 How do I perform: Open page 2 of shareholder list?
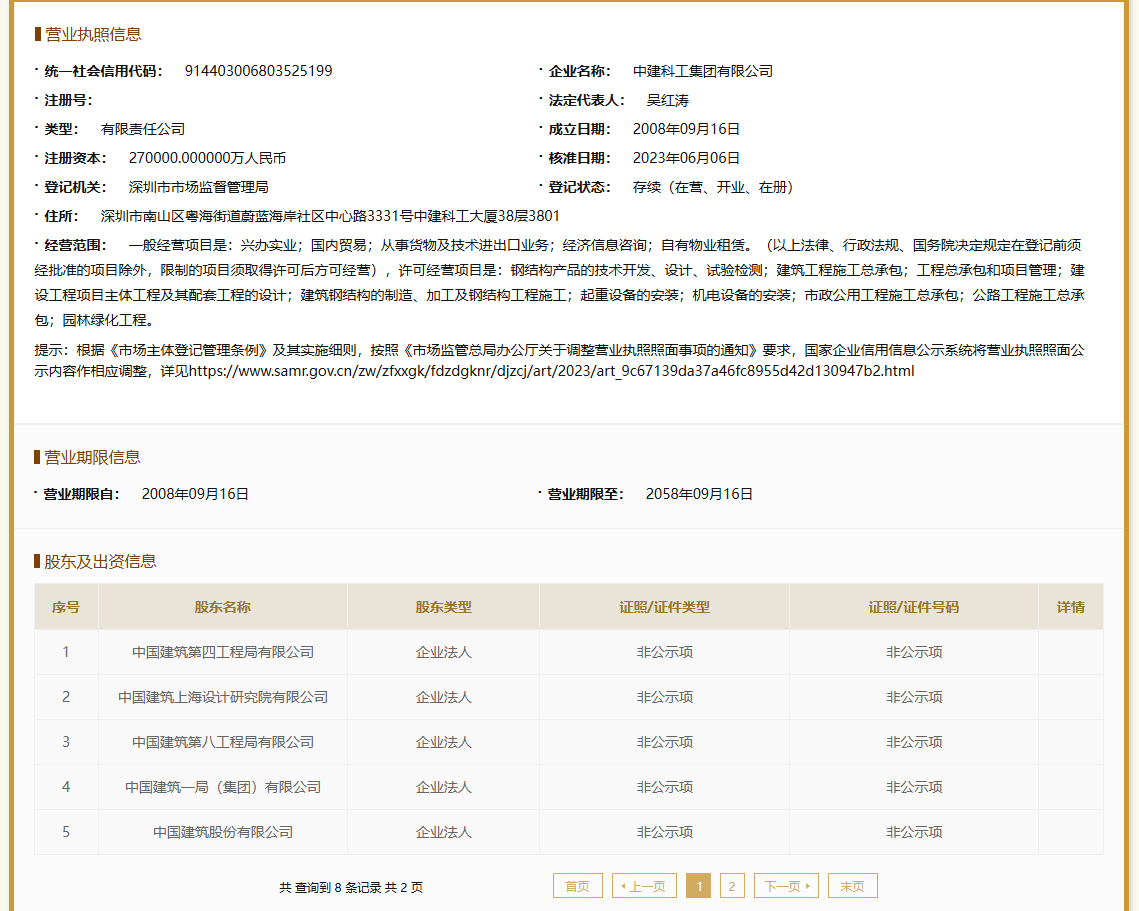pyautogui.click(x=731, y=886)
